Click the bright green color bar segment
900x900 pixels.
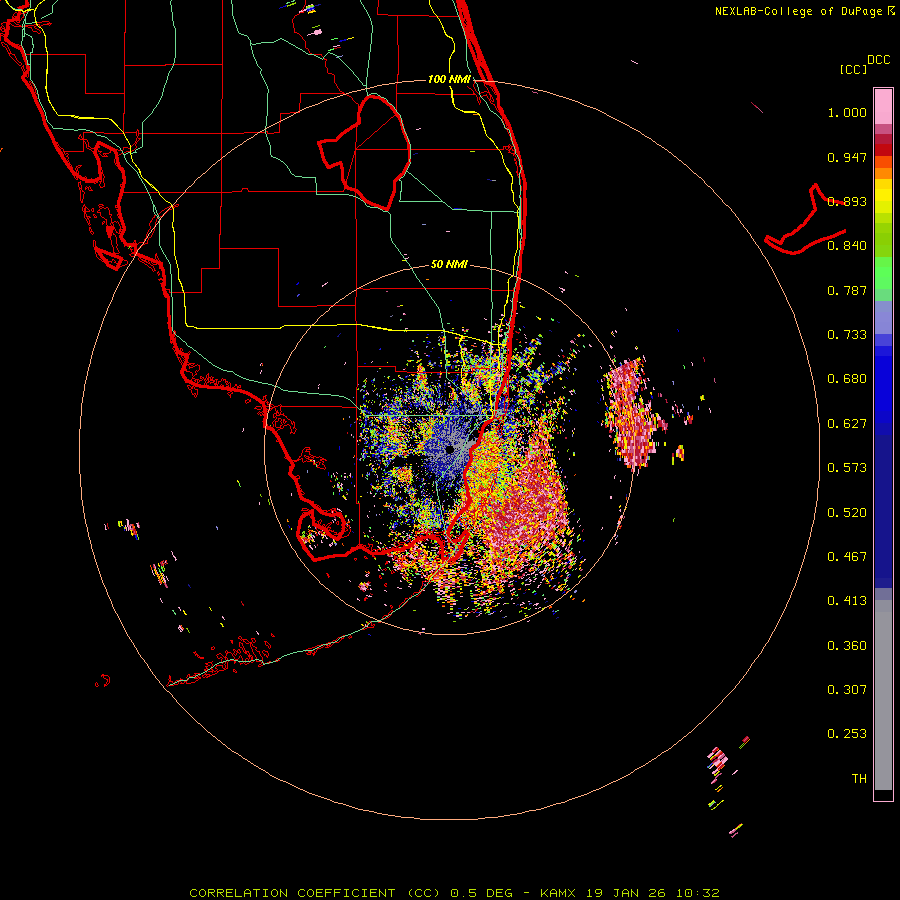[x=883, y=273]
